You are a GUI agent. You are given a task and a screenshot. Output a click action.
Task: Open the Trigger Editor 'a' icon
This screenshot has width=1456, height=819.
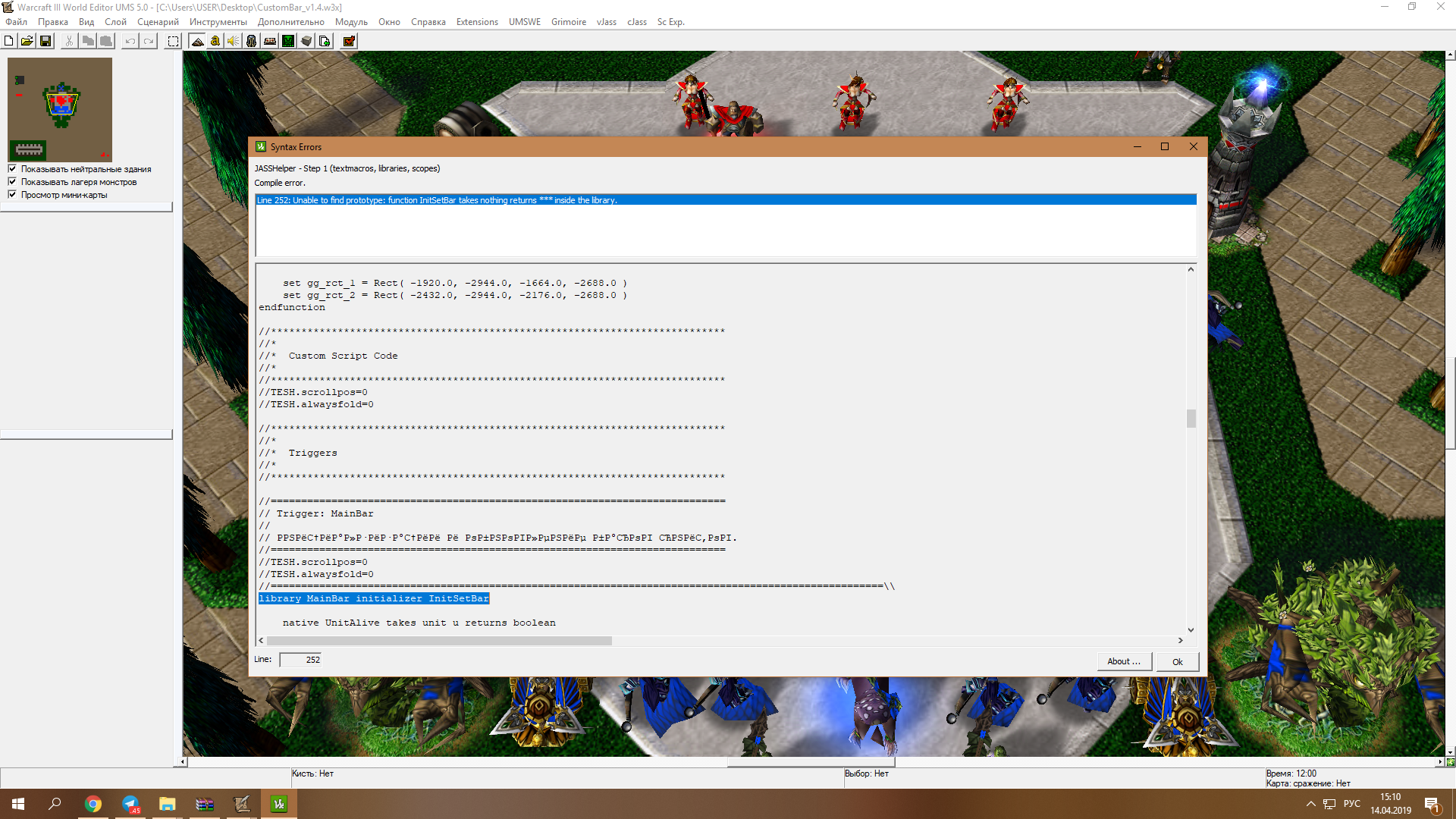(x=215, y=41)
